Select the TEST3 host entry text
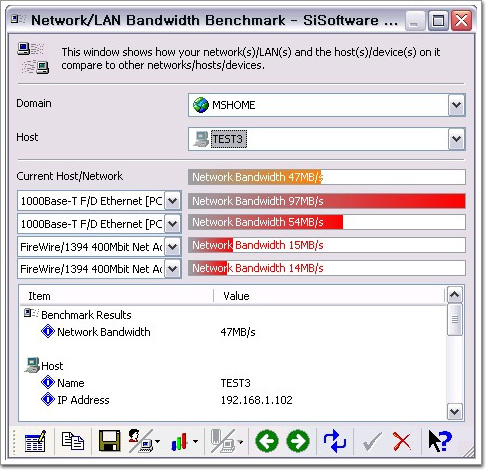The image size is (486, 470). tap(228, 139)
